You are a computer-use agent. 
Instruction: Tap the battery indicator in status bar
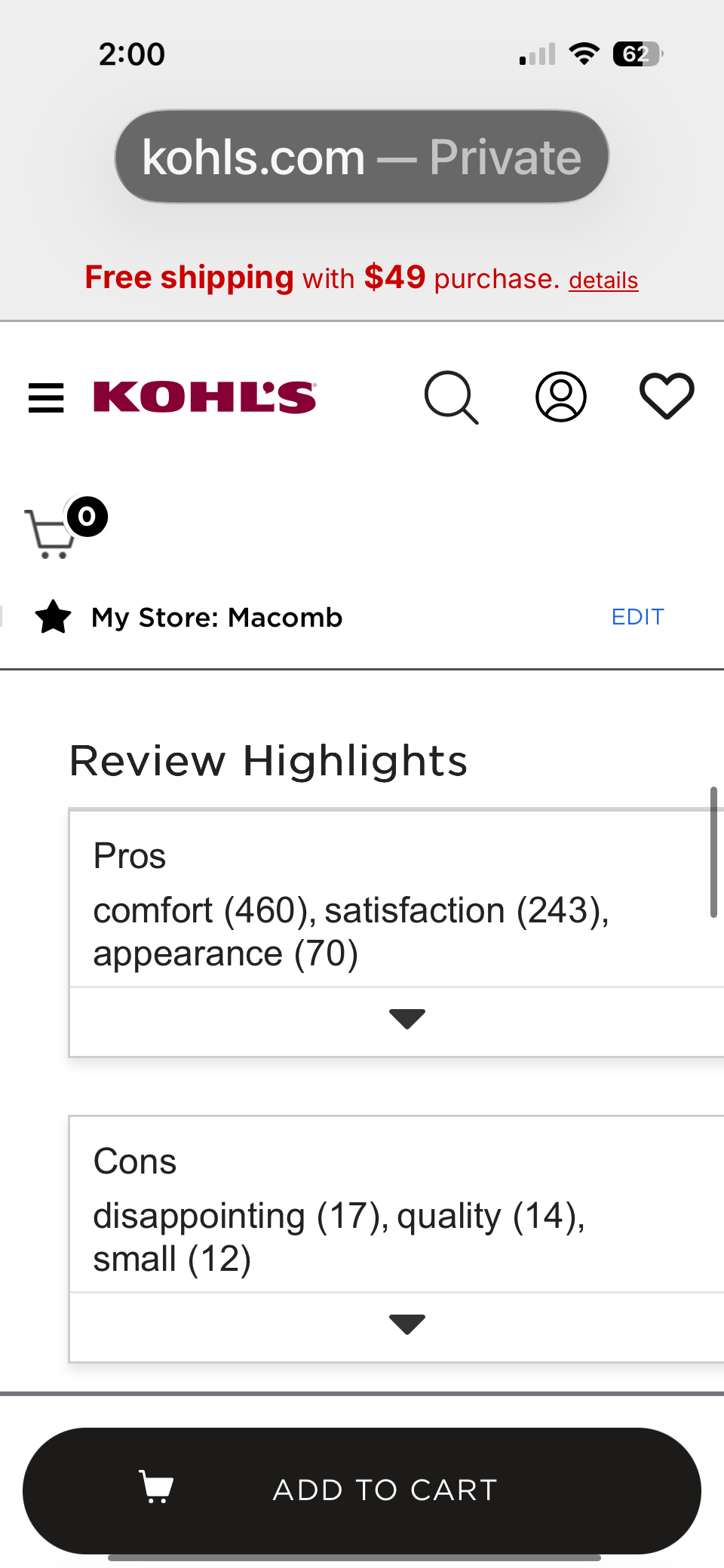click(637, 54)
